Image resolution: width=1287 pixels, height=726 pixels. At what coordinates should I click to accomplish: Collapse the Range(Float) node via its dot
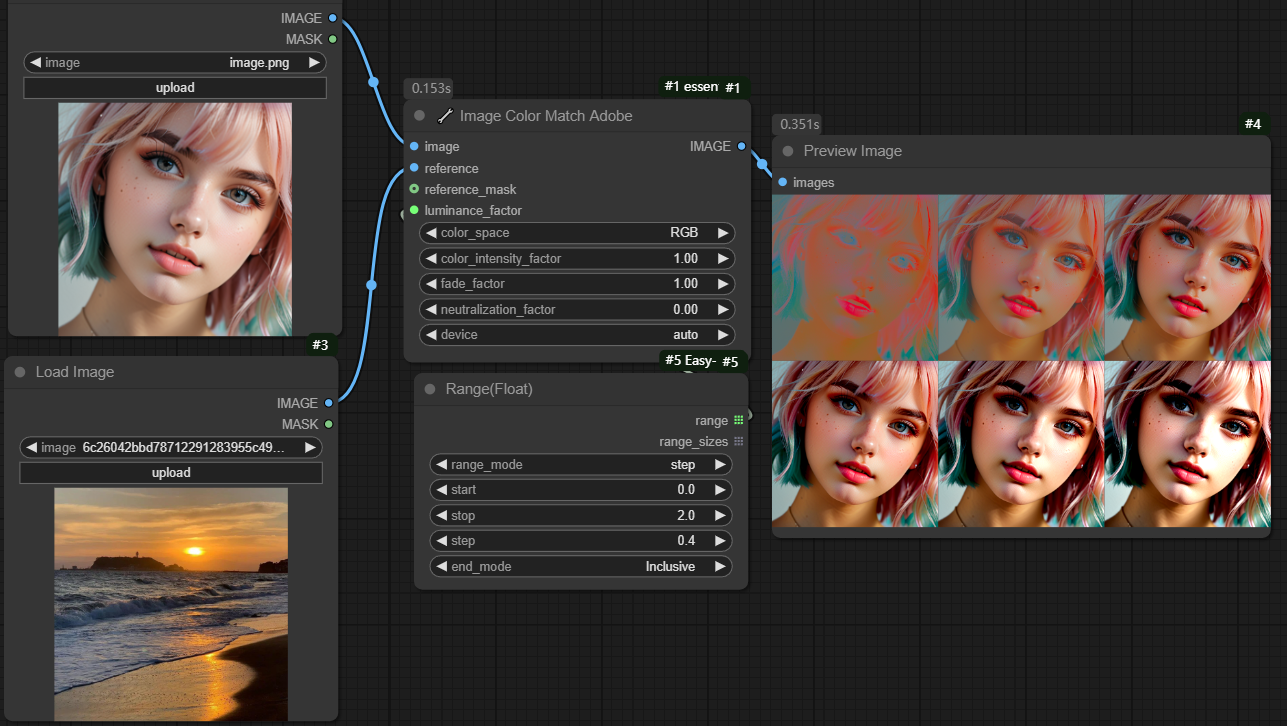(430, 389)
